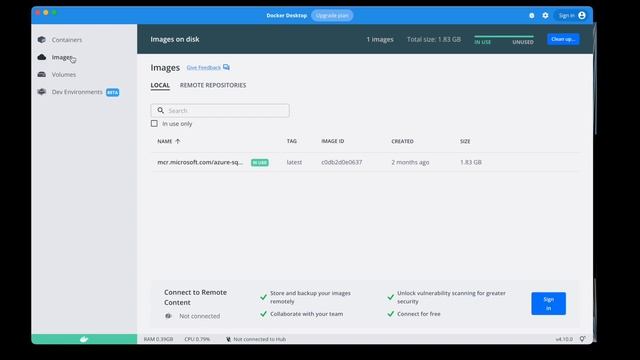Click the Upgrade plan button
The width and height of the screenshot is (640, 360).
pyautogui.click(x=332, y=16)
